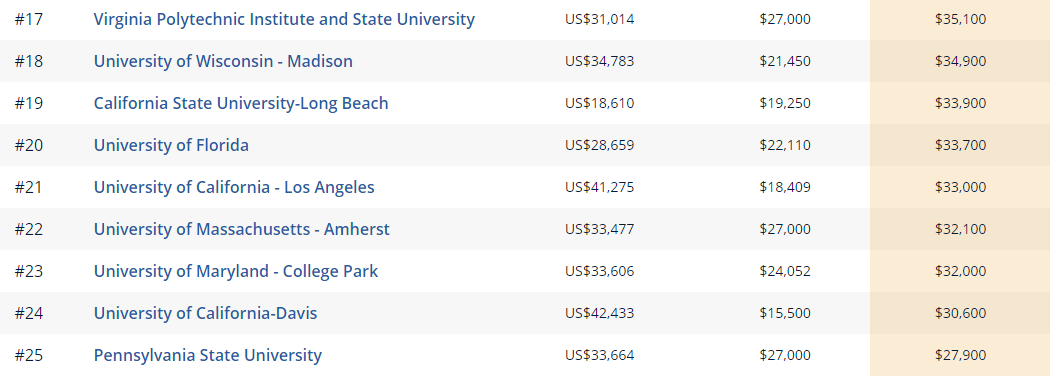
Task: Open University of Massachusetts - Amherst link
Action: click(x=242, y=229)
